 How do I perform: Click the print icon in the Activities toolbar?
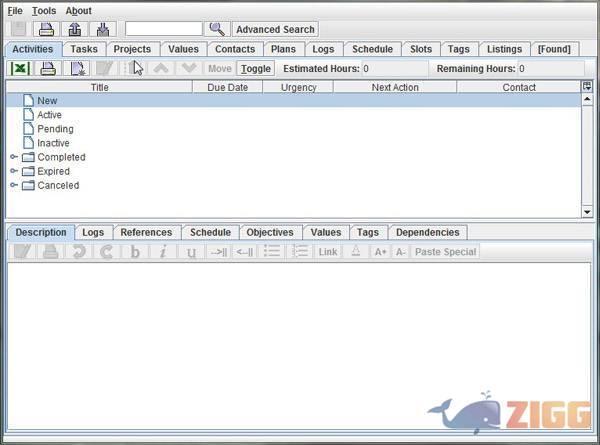click(47, 68)
